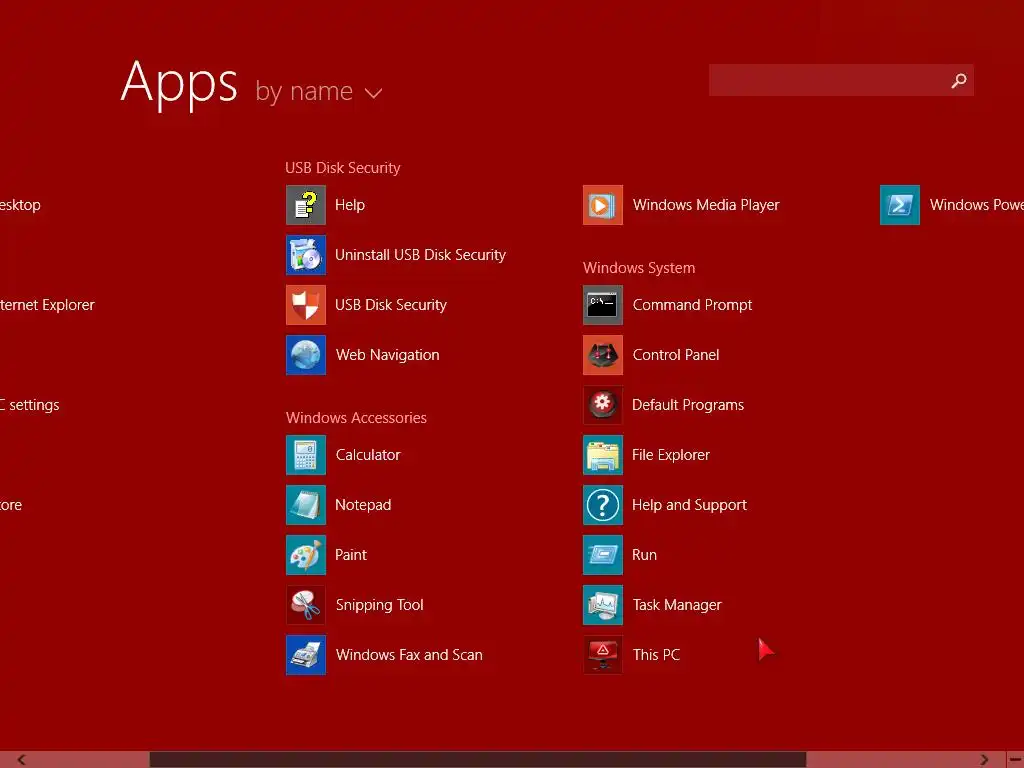Open the Web Navigation globe icon
This screenshot has width=1024, height=768.
(x=306, y=355)
